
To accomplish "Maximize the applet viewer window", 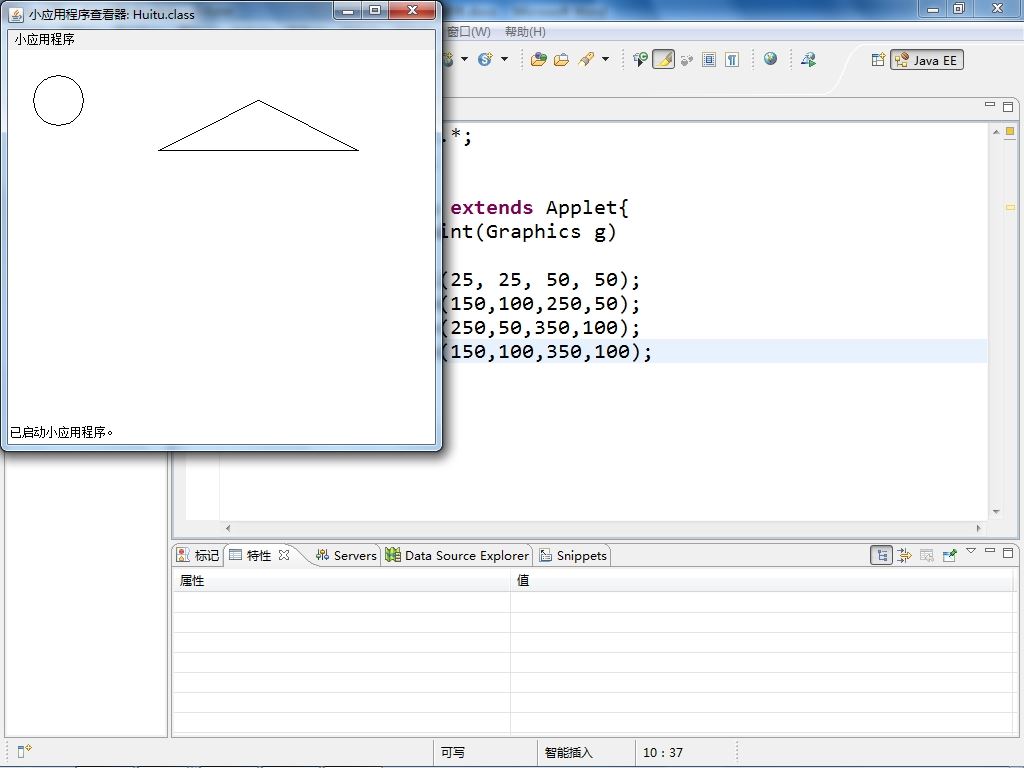I will [x=375, y=10].
